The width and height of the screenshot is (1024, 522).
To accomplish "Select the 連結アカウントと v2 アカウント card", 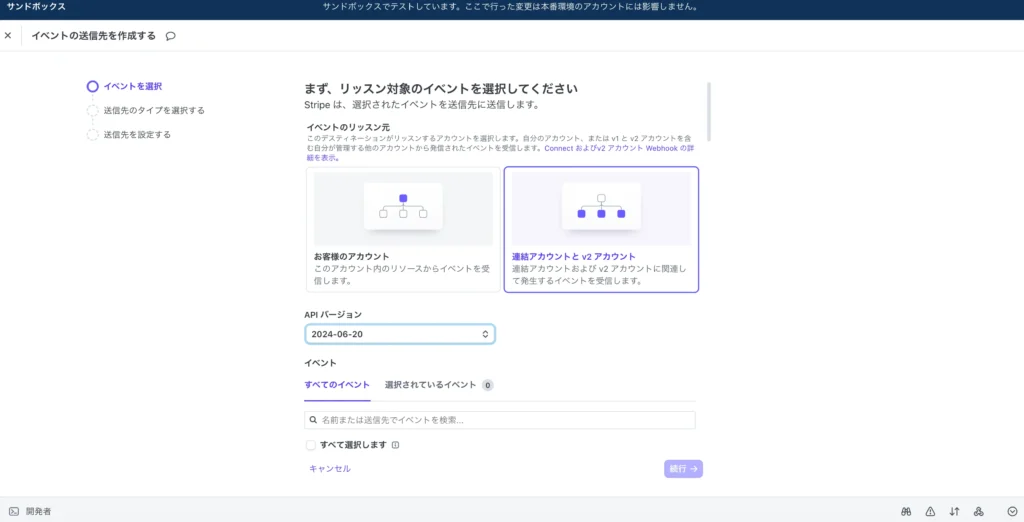I will [601, 229].
